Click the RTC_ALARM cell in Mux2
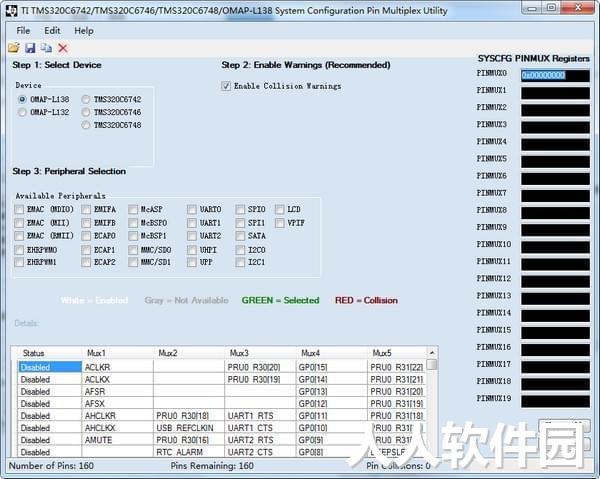The width and height of the screenshot is (600, 479). point(189,452)
